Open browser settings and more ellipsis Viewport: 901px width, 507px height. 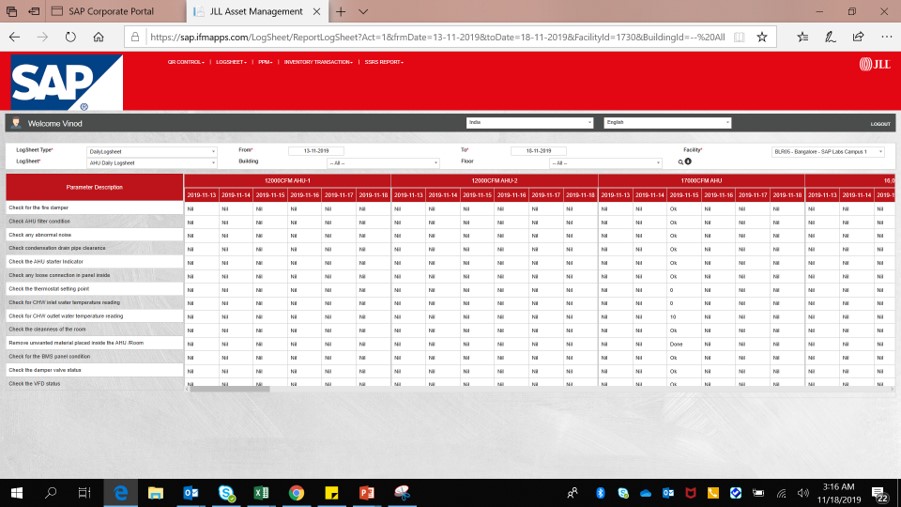point(887,37)
